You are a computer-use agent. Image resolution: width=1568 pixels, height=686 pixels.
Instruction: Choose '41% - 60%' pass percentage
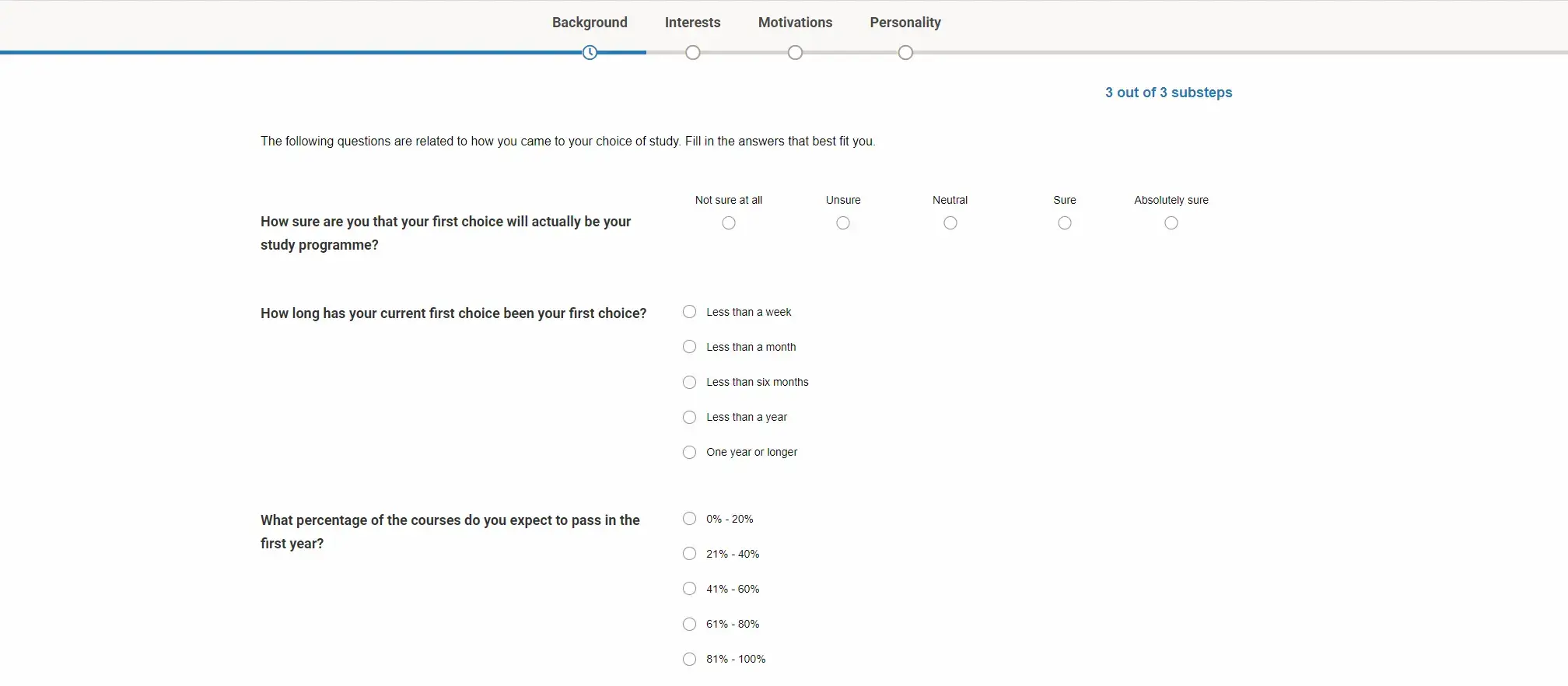[690, 589]
